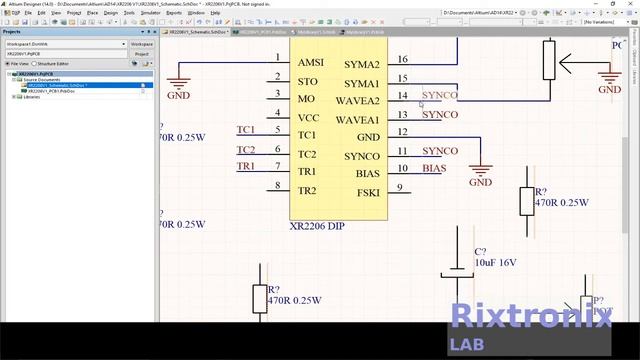Image resolution: width=640 pixels, height=360 pixels.
Task: Open the DXP menu
Action: point(12,13)
